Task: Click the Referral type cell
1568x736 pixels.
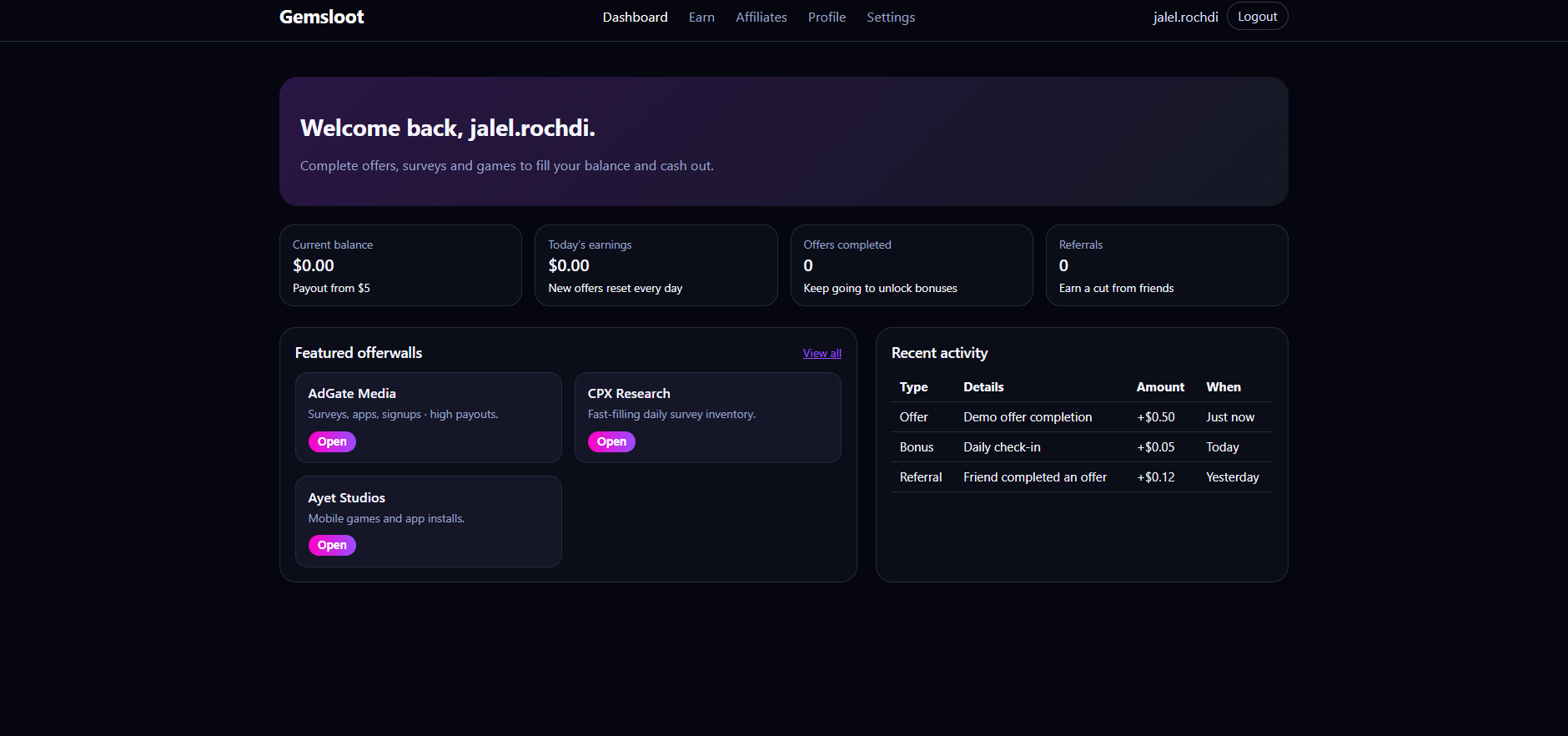Action: [x=921, y=477]
